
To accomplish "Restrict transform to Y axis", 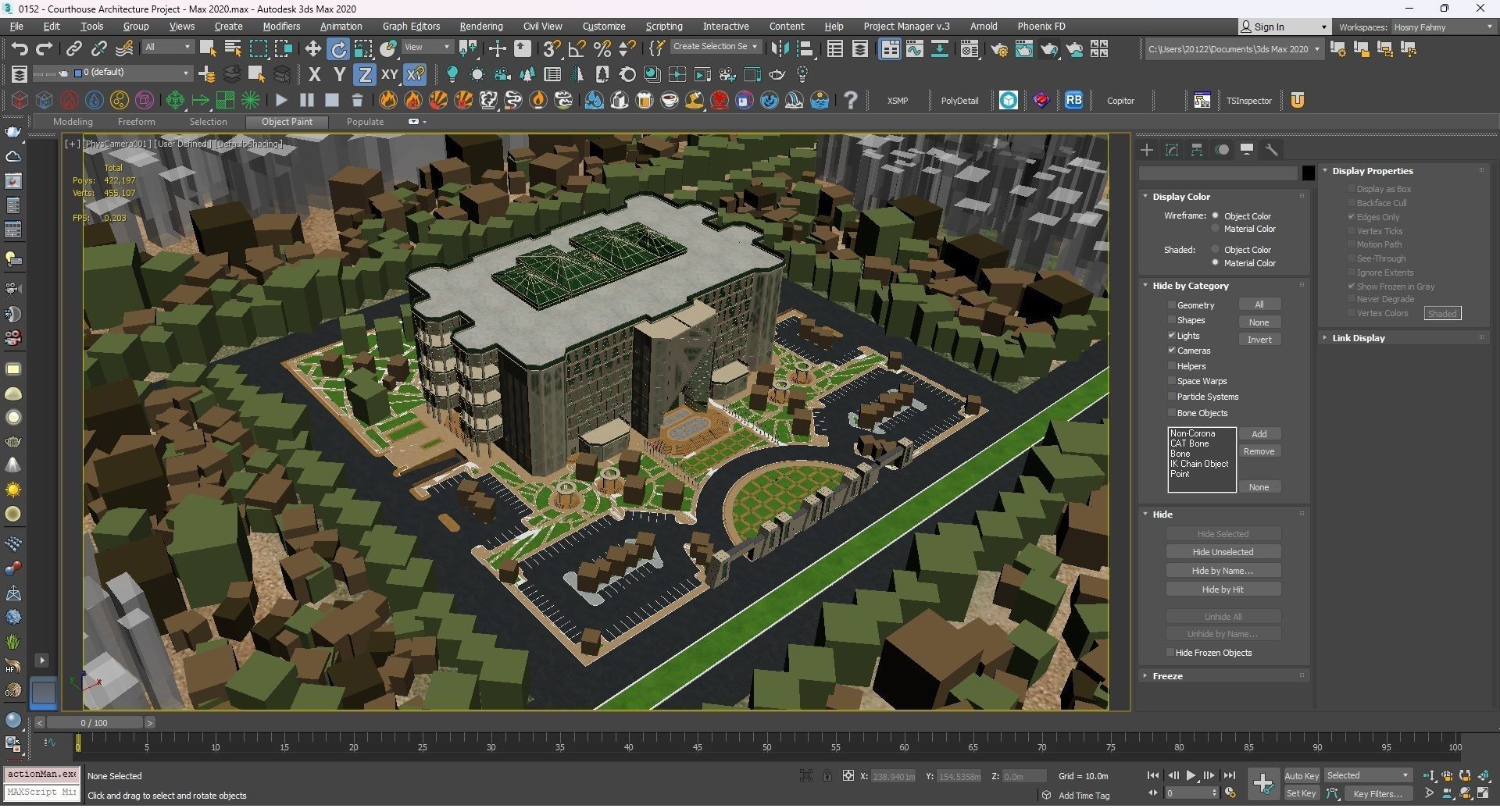I will [x=340, y=75].
